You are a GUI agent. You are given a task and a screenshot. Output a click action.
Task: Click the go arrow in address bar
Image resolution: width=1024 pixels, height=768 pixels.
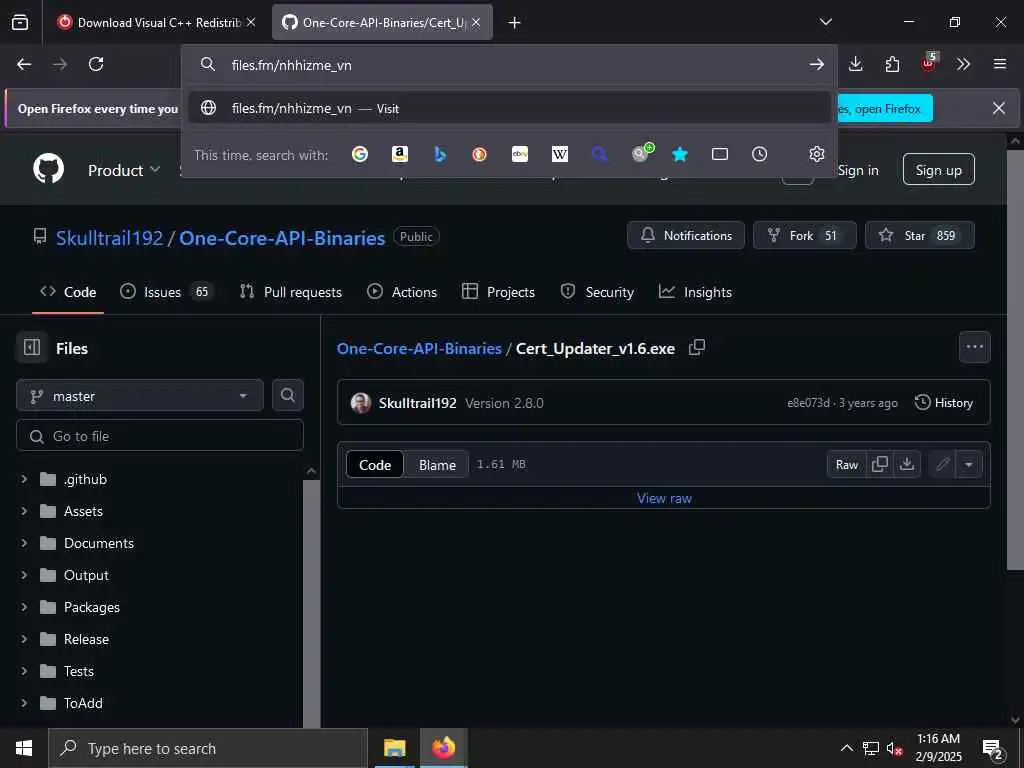816,65
